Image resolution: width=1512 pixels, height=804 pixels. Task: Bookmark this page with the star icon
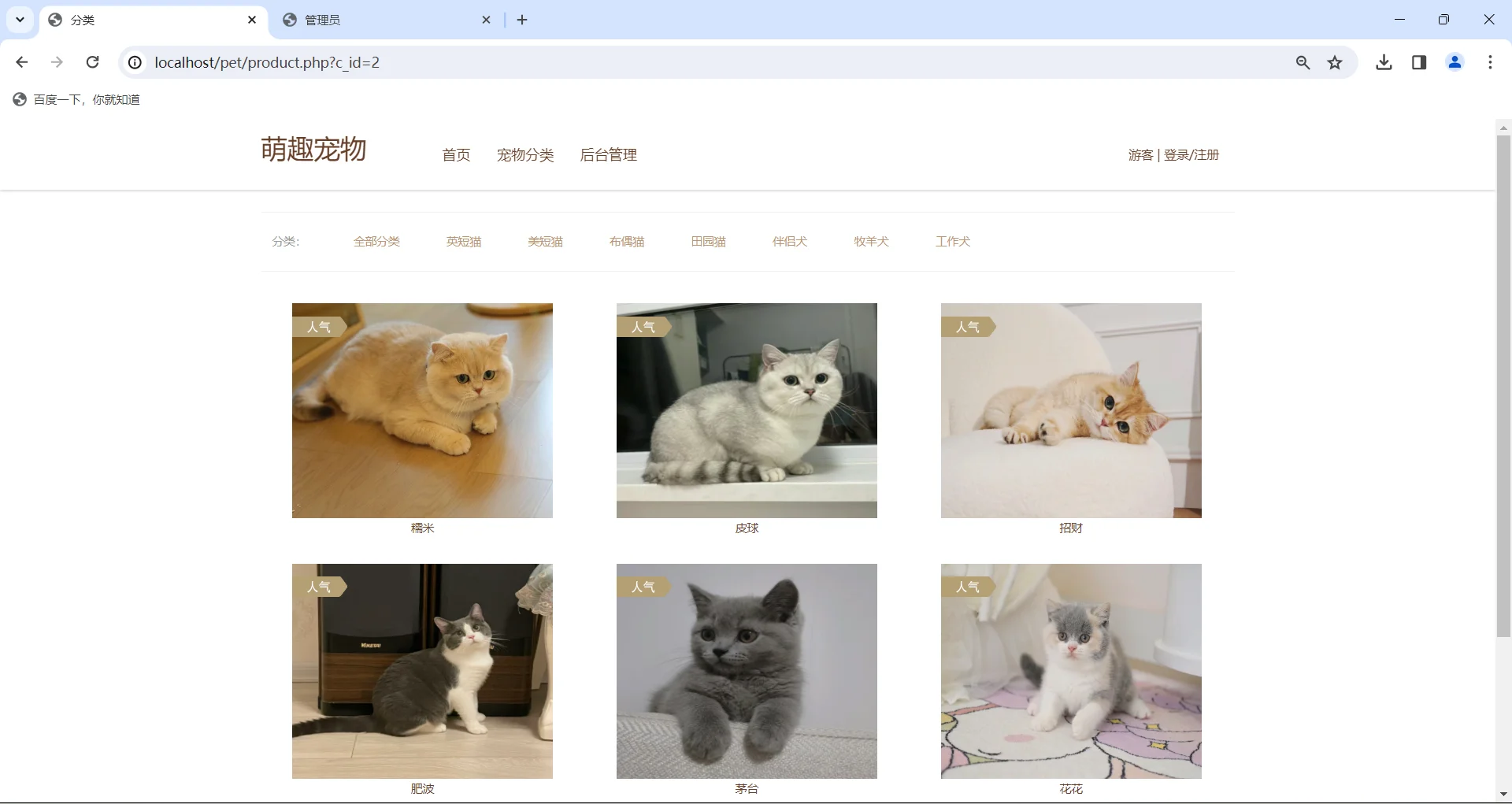pyautogui.click(x=1335, y=62)
